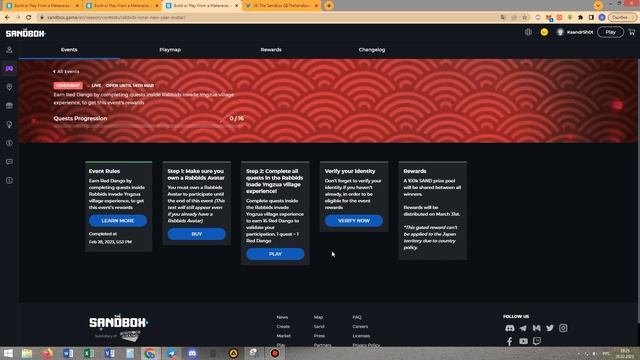This screenshot has width=640, height=360.
Task: Click the yellow smiley coin icon in header
Action: click(544, 32)
